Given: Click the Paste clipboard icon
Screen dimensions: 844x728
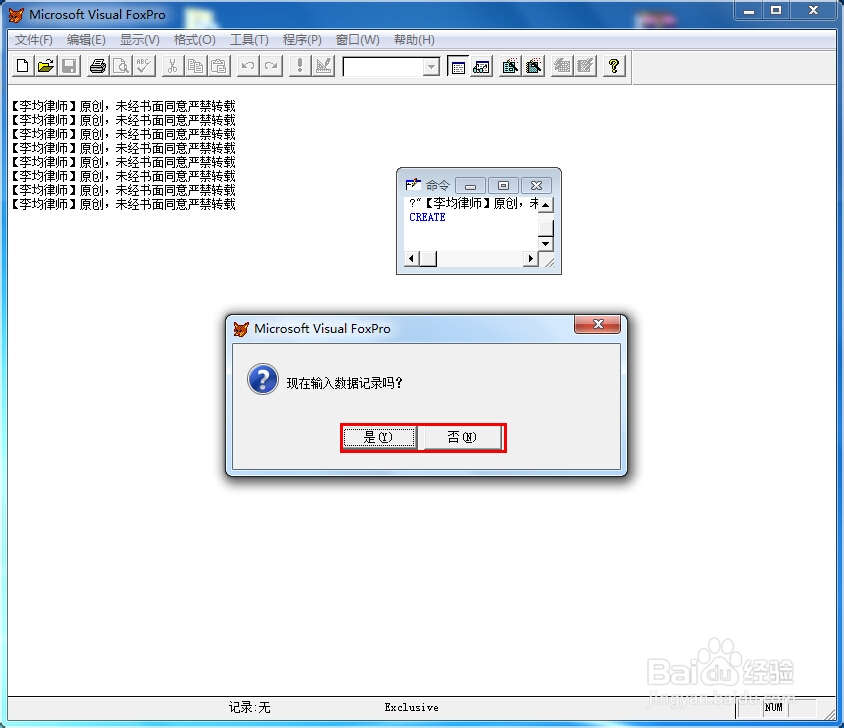Looking at the screenshot, I should pos(219,66).
